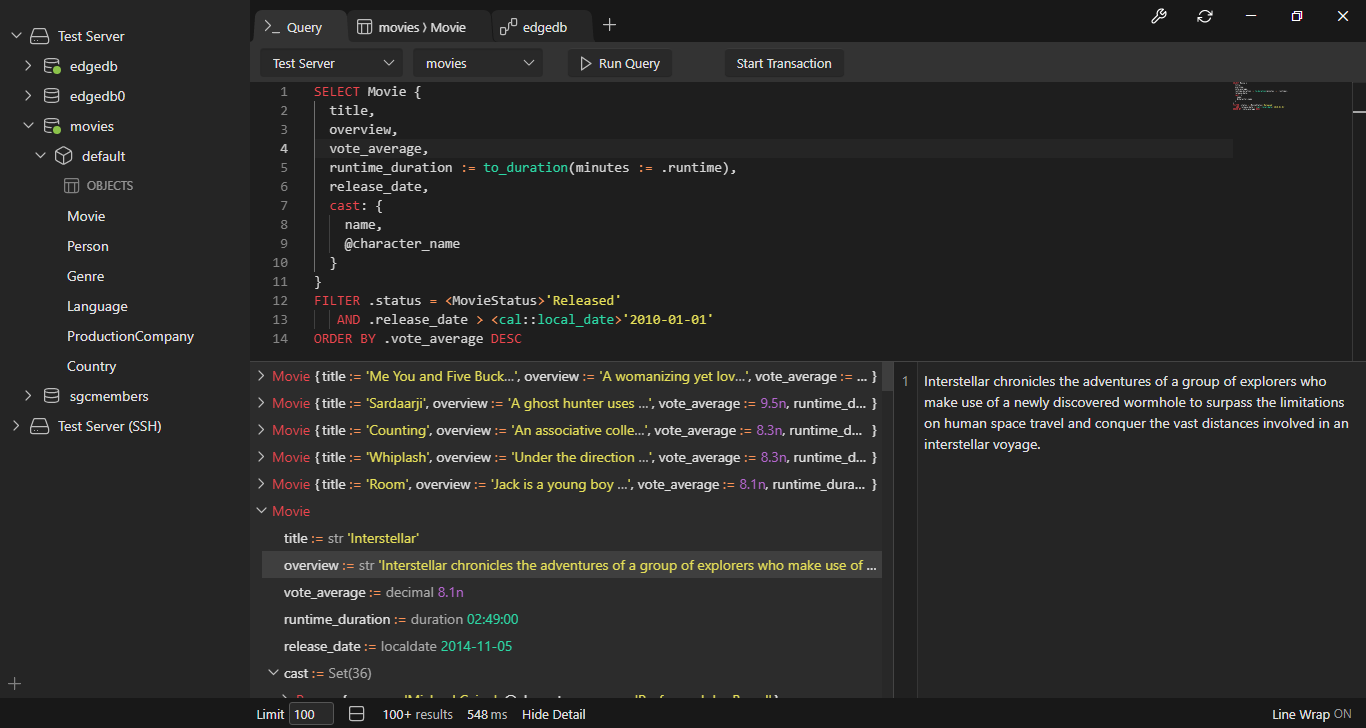The image size is (1366, 728).
Task: Expand the 'Room' Movie result row
Action: [x=261, y=484]
